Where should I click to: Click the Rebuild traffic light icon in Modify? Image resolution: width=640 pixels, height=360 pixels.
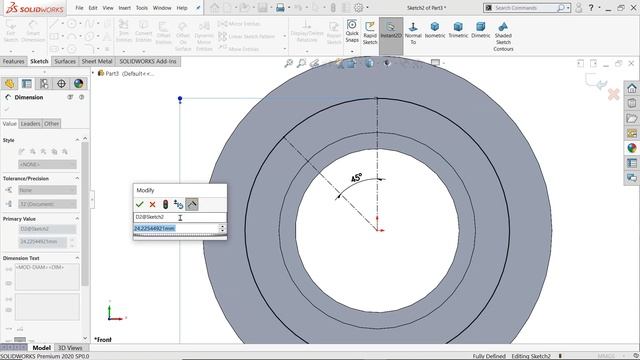(165, 204)
